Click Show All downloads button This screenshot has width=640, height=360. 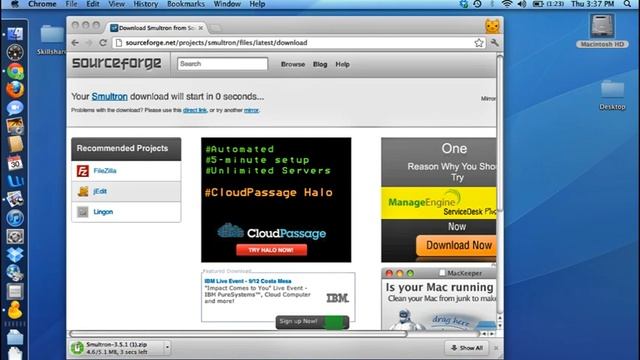(467, 348)
